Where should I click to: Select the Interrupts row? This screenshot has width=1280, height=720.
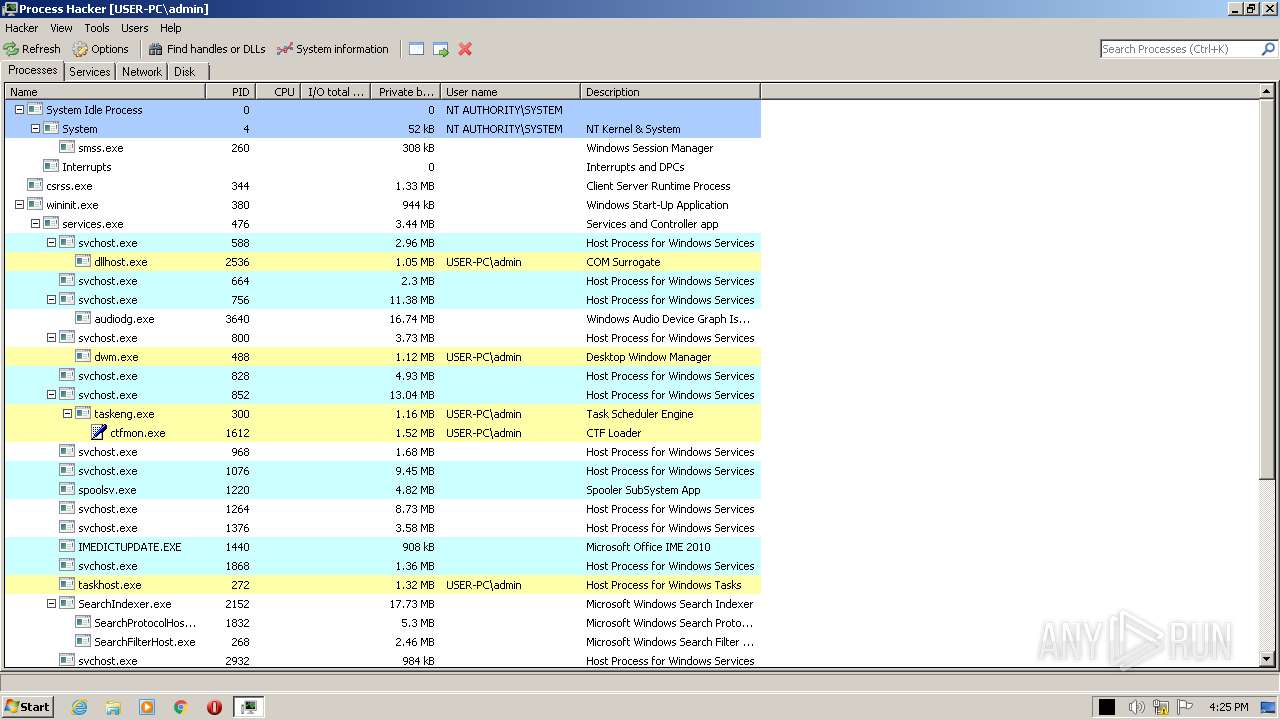pos(383,167)
